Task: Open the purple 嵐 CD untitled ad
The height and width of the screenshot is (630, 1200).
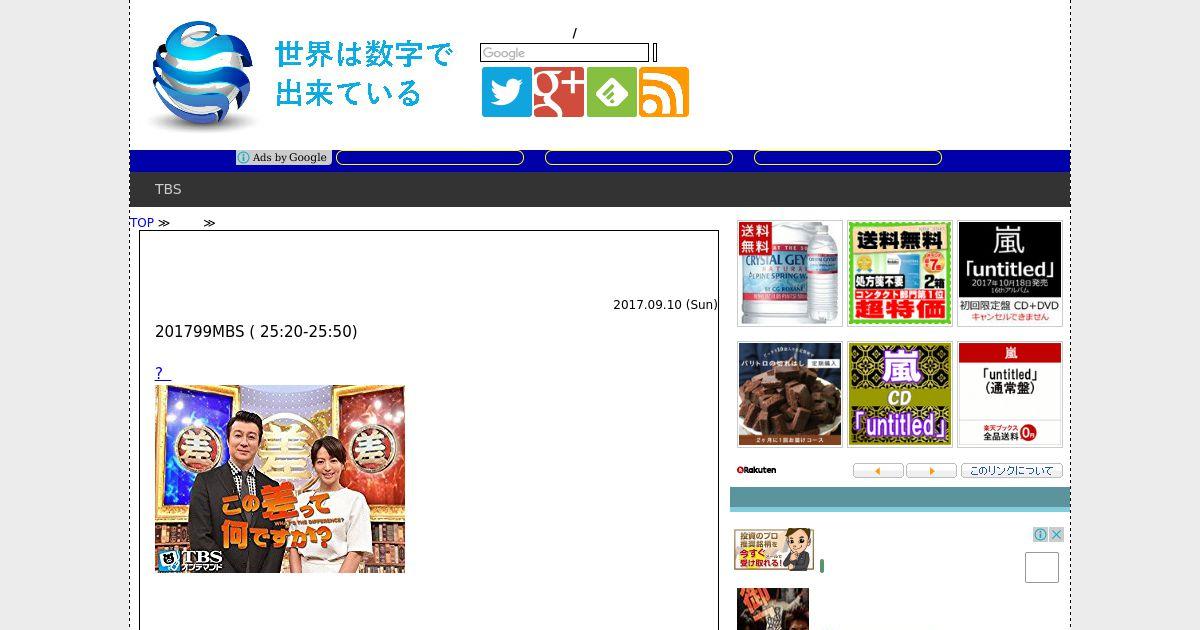Action: click(900, 394)
